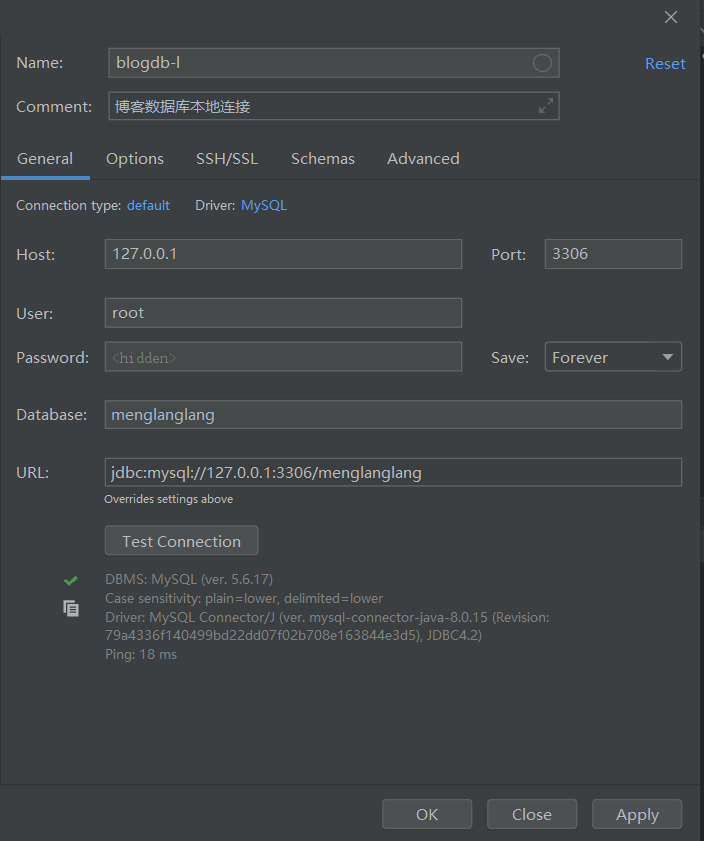This screenshot has height=841, width=704.
Task: Focus the Comment input field
Action: 334,106
